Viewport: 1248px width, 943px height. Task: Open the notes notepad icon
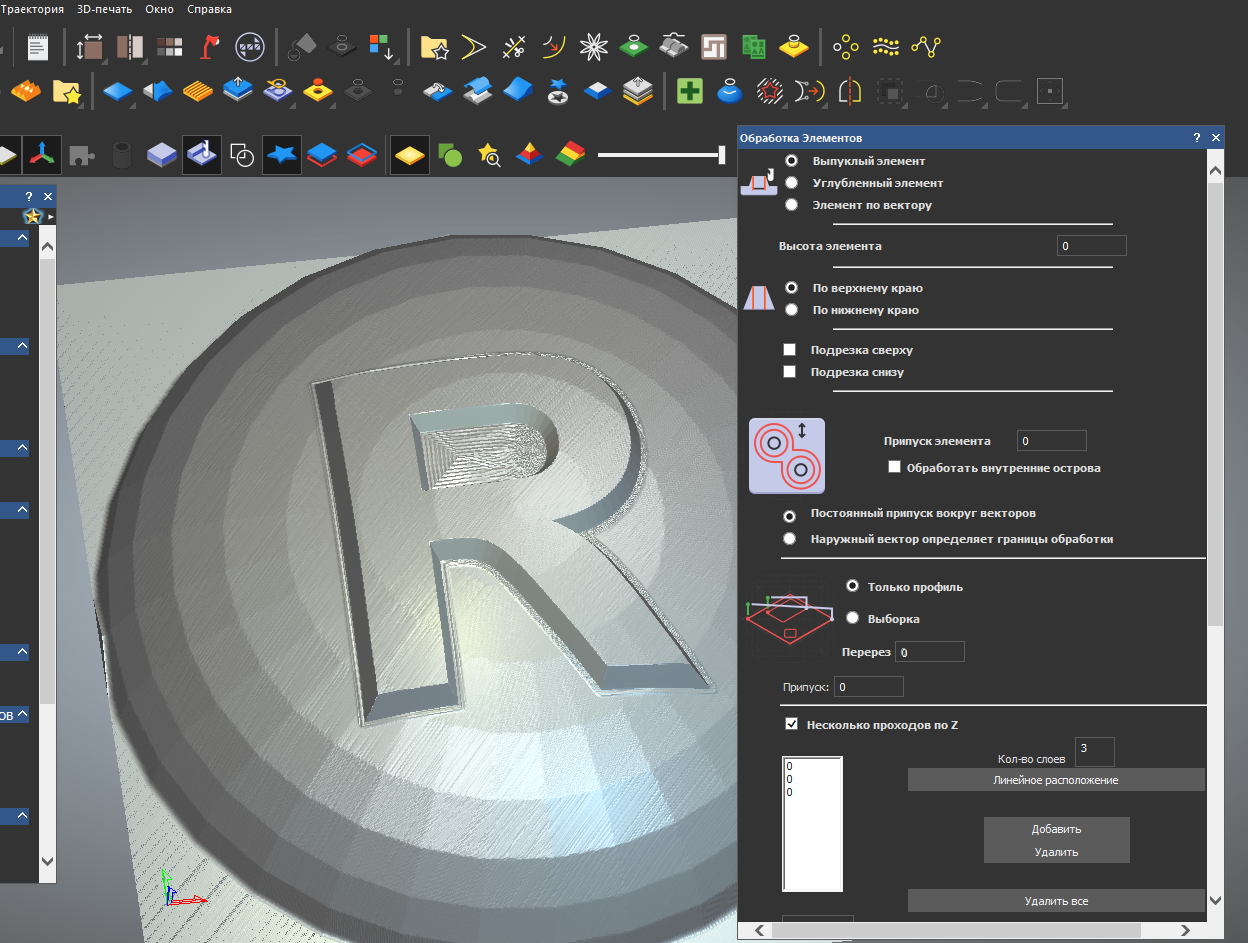click(x=39, y=47)
